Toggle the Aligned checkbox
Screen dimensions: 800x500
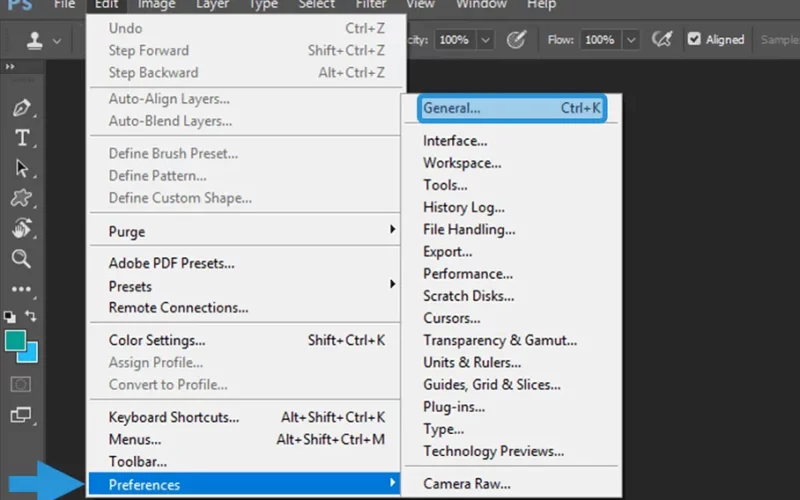pos(694,39)
